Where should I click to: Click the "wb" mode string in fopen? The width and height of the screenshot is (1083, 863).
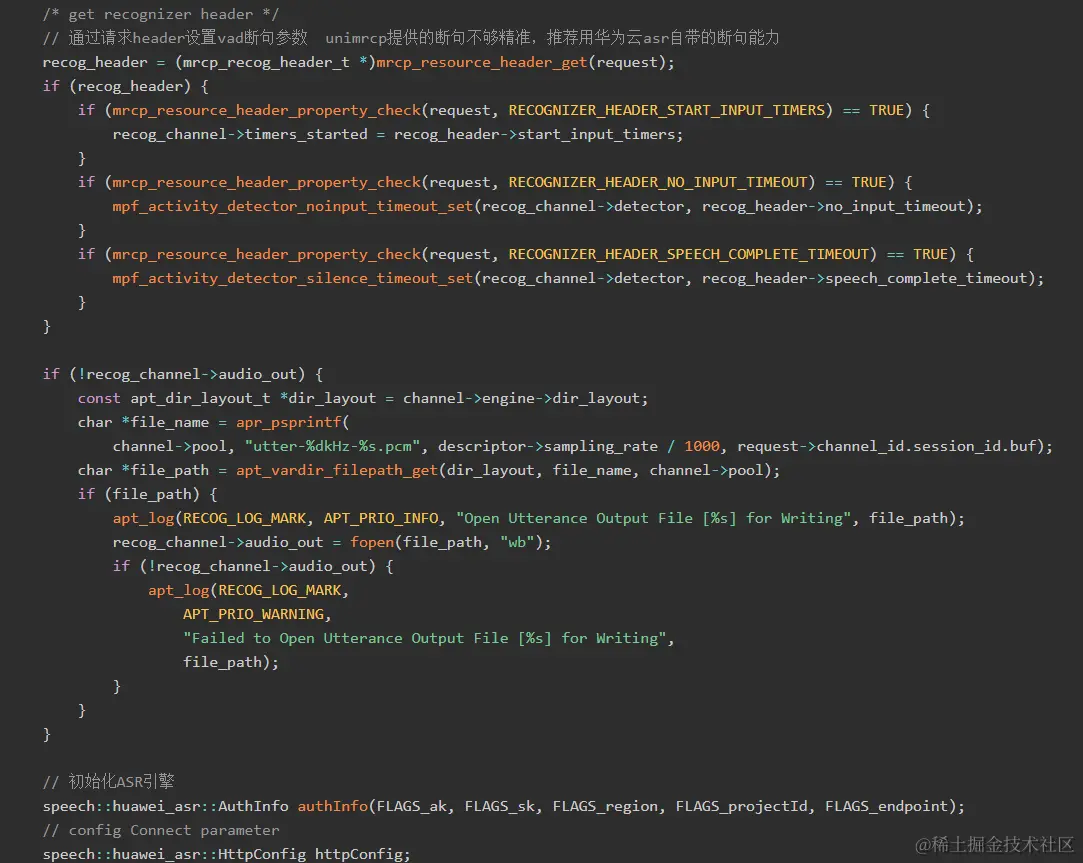pyautogui.click(x=517, y=542)
